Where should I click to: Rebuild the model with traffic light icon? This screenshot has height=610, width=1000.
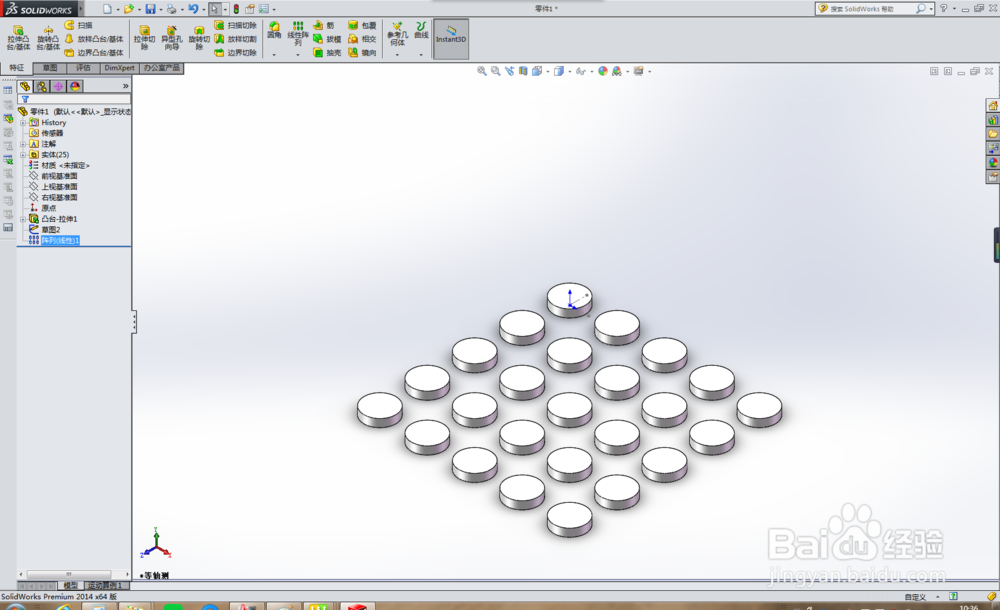(236, 9)
